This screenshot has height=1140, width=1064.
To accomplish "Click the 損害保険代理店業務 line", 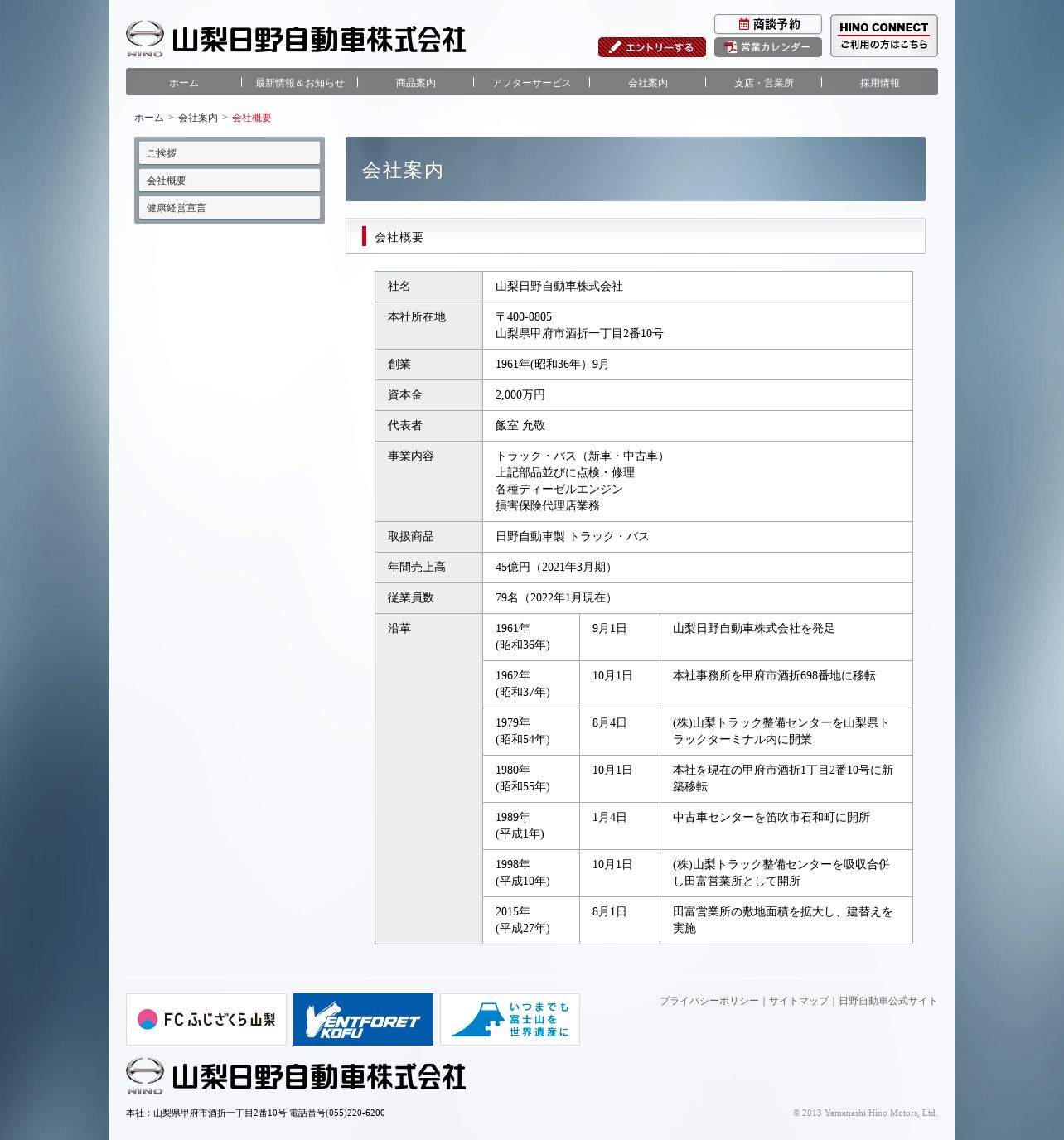I will (x=548, y=505).
